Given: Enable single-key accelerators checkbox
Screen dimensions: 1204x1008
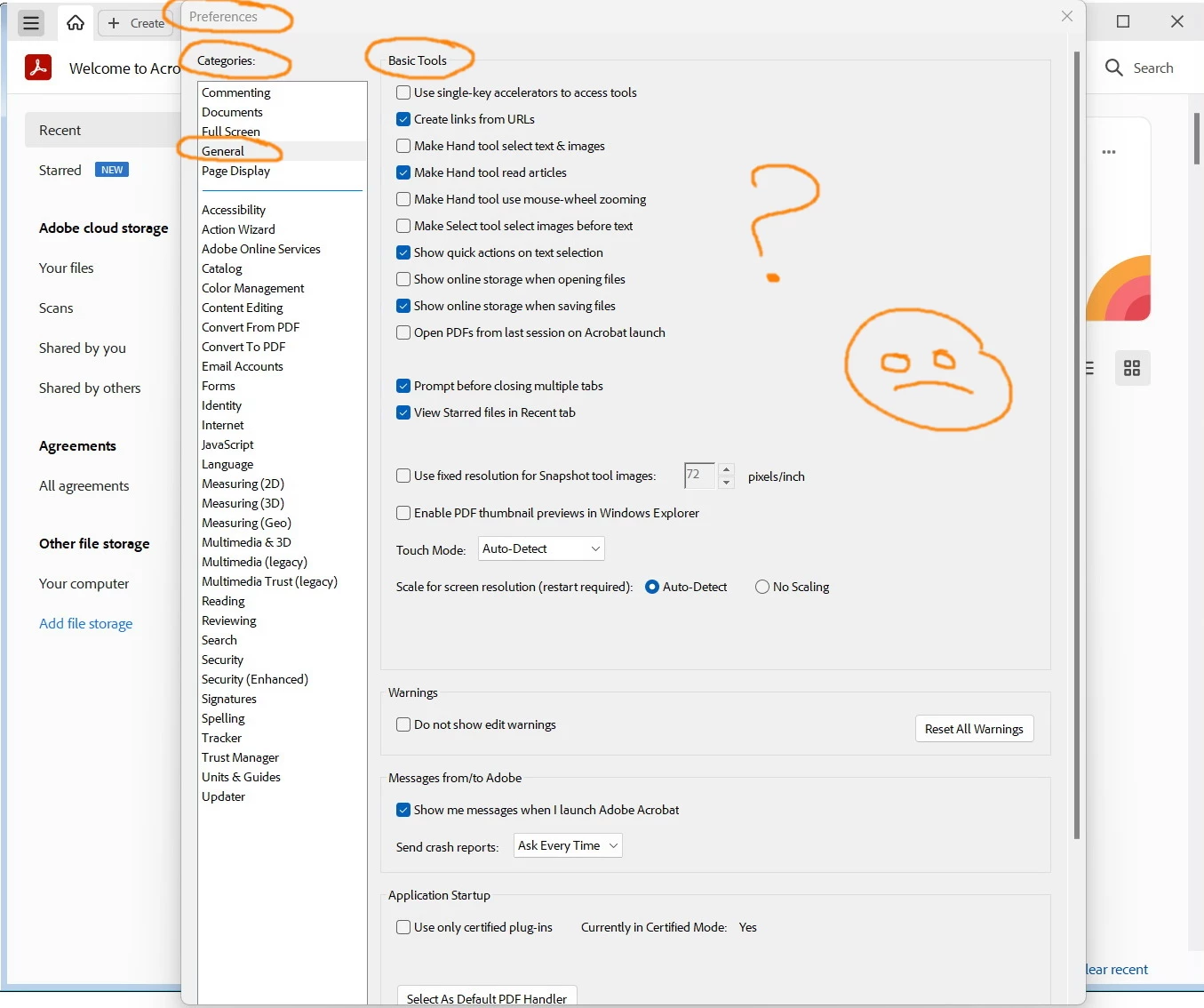Looking at the screenshot, I should click(x=403, y=92).
